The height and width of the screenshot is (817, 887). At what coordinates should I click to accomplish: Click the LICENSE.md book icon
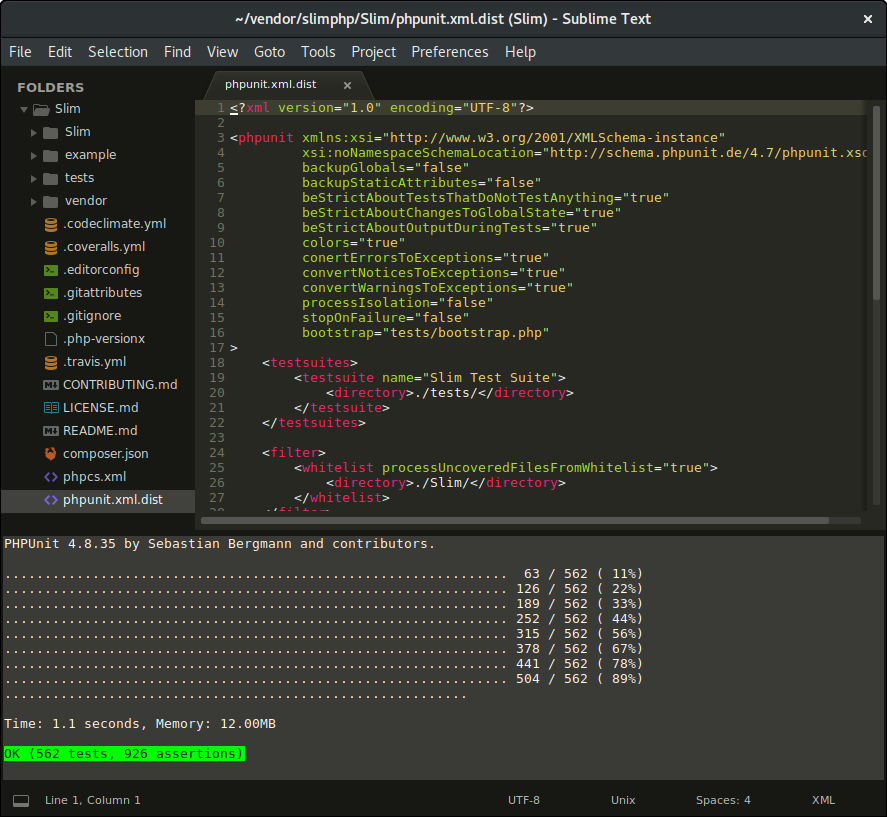tap(51, 408)
